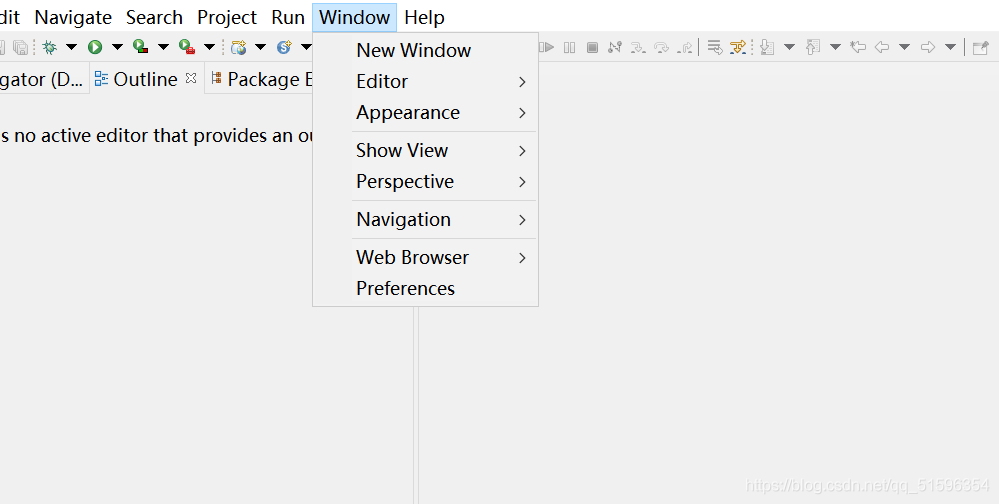Click the green Run button icon

click(95, 47)
